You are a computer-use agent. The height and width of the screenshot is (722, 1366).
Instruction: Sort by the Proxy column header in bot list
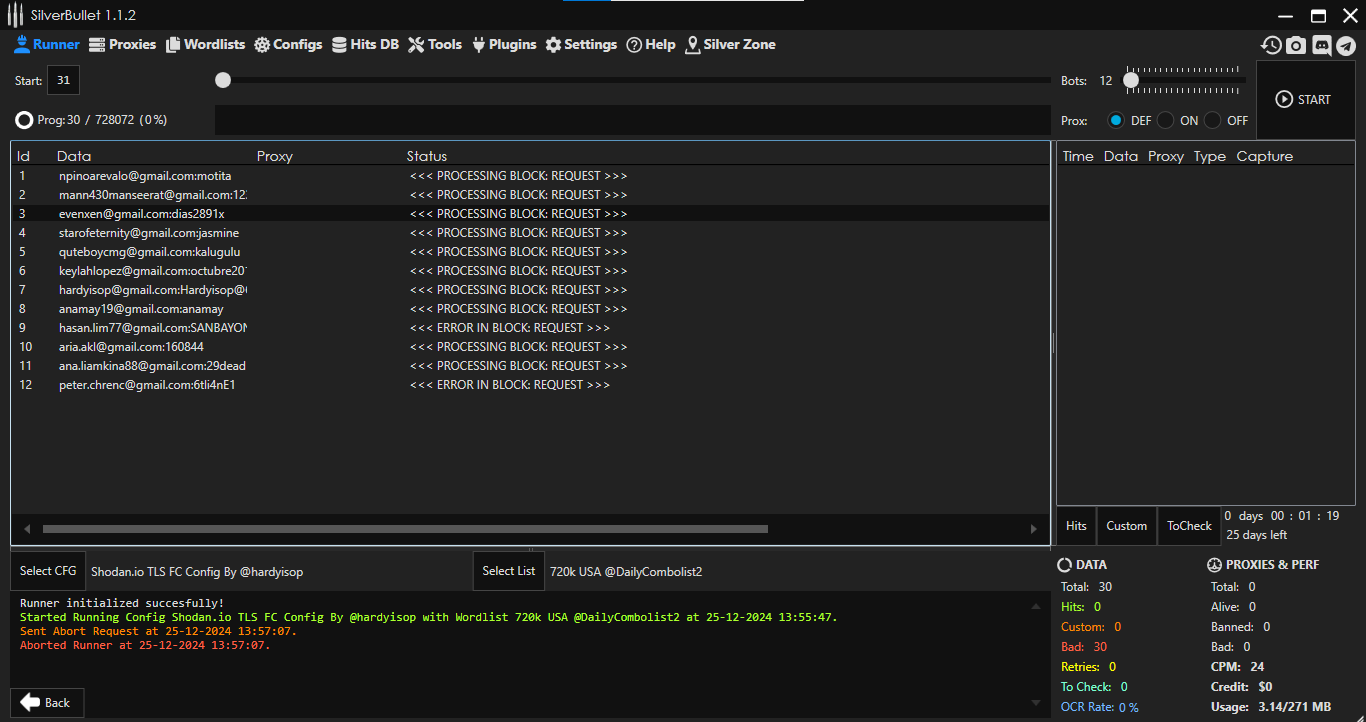(275, 156)
